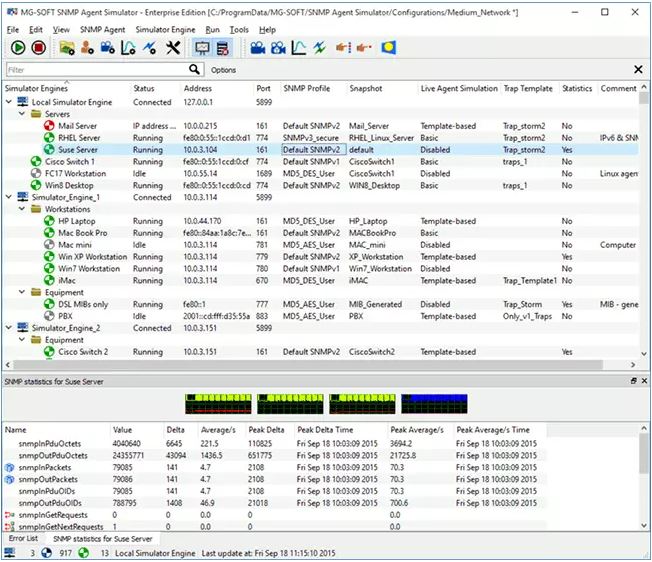Click line graph toolbar icon
The height and width of the screenshot is (562, 652).
(299, 48)
